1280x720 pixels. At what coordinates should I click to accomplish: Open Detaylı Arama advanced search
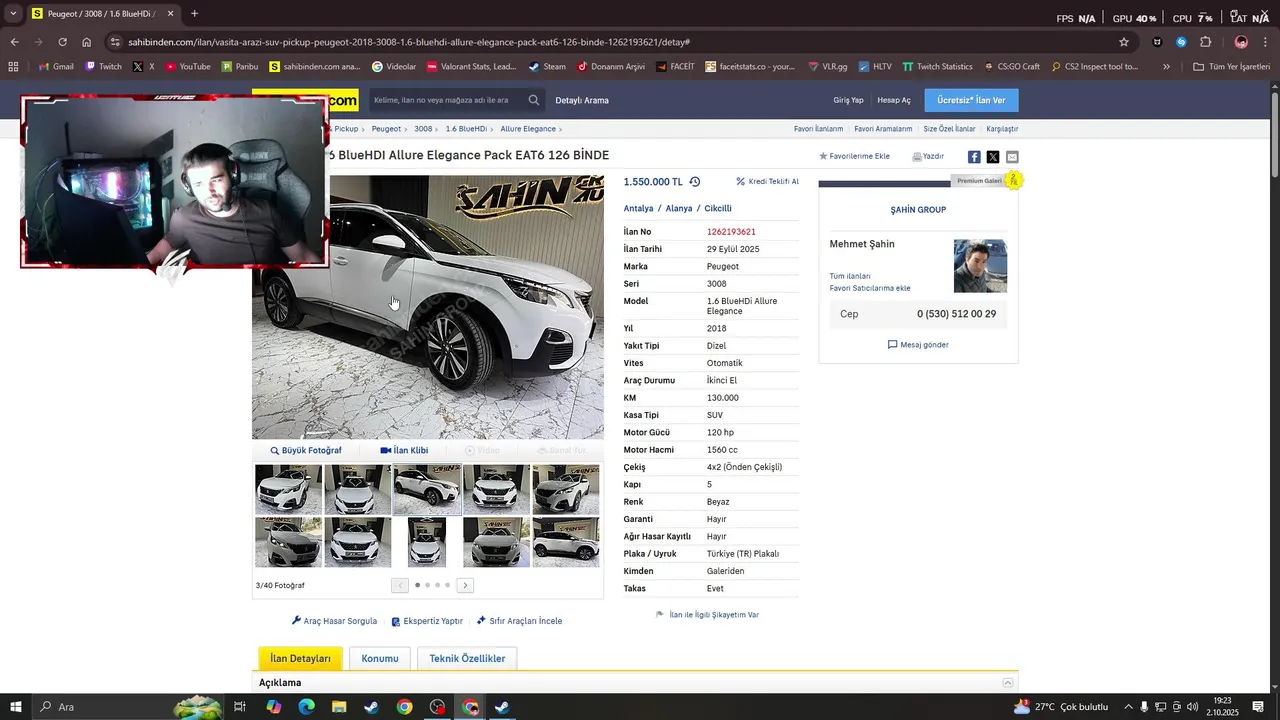(x=582, y=100)
